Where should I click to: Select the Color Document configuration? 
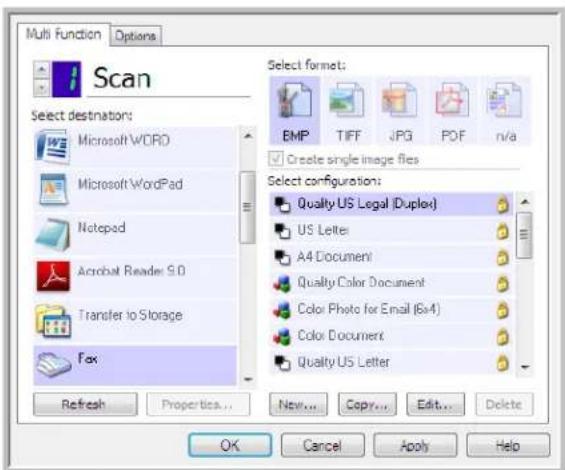[391, 337]
